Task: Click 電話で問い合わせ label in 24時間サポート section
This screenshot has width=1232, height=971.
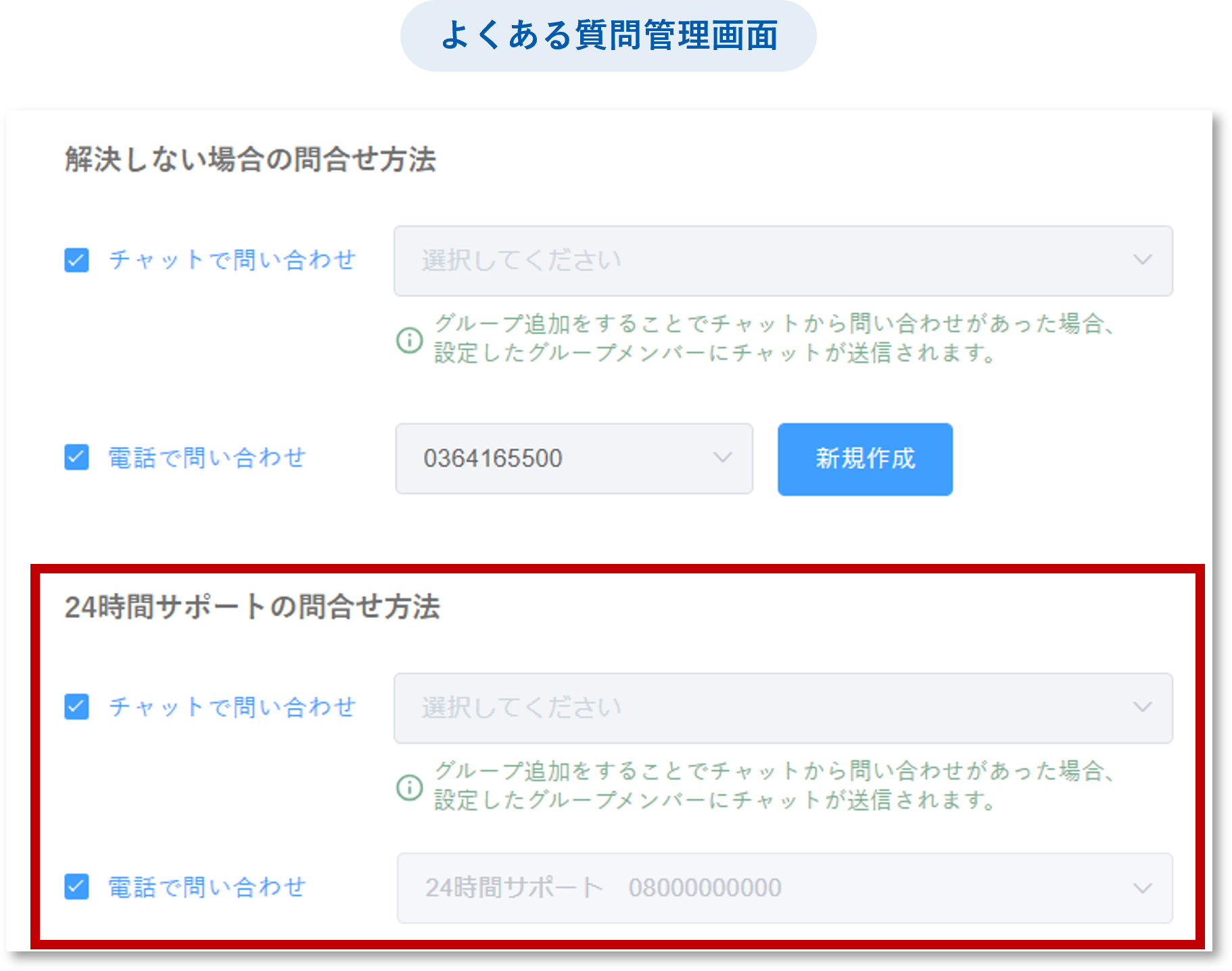Action: (208, 887)
